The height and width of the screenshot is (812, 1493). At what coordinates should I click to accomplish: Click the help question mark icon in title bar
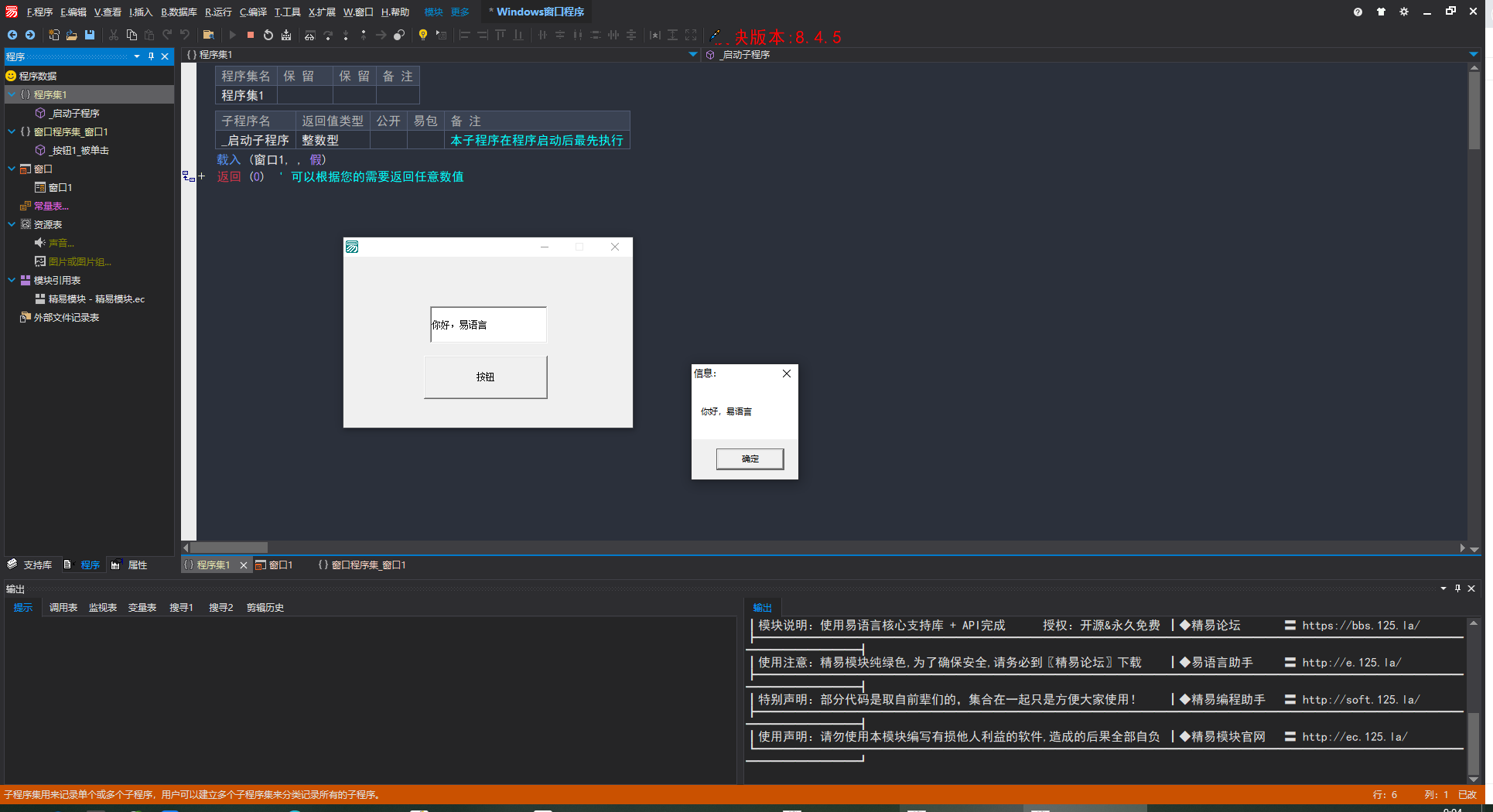1358,12
